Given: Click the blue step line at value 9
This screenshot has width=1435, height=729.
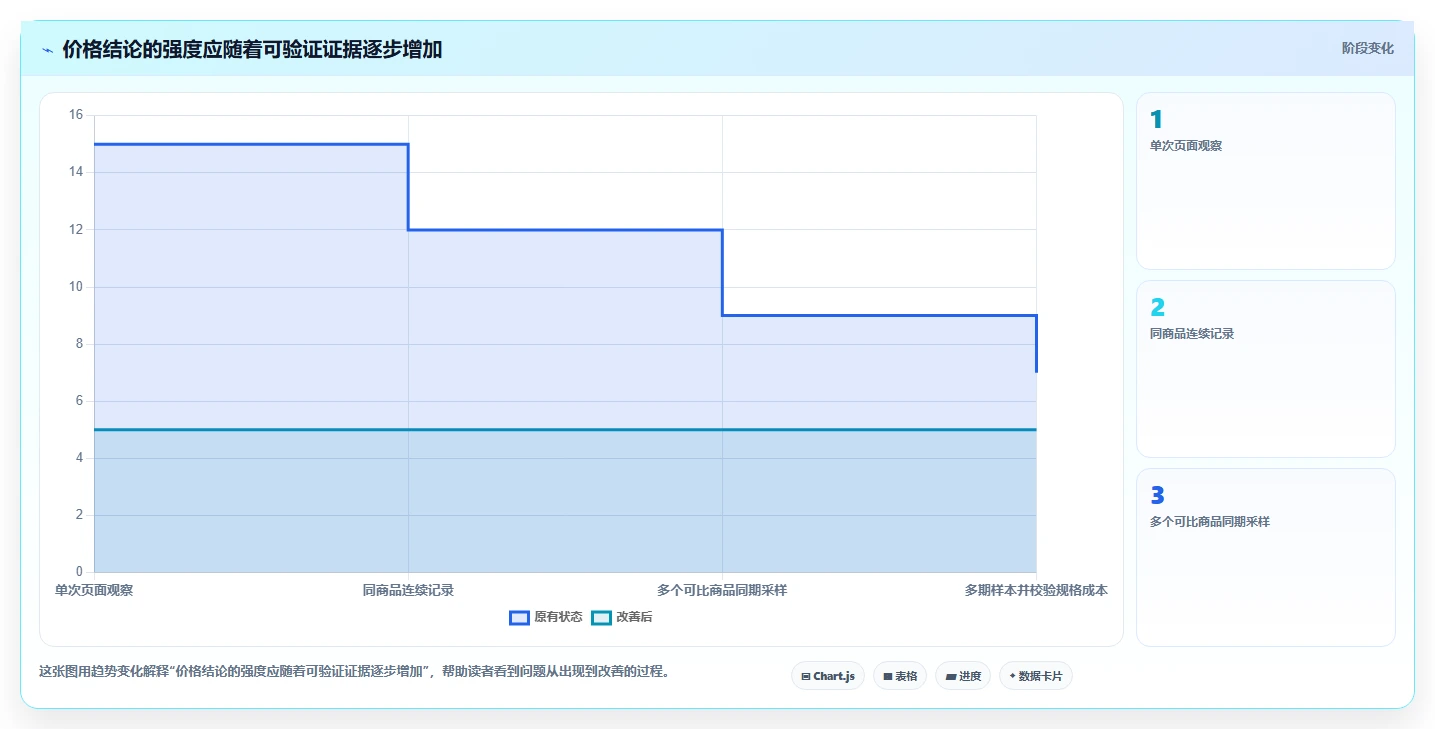Looking at the screenshot, I should click(879, 315).
